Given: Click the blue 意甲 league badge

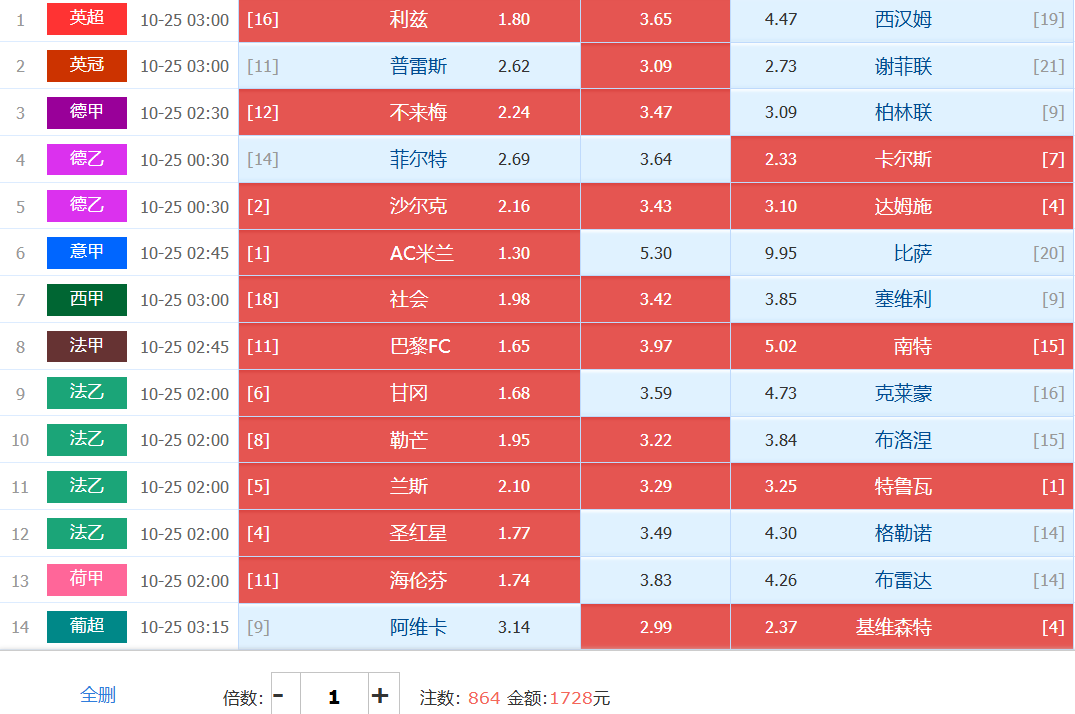Looking at the screenshot, I should point(87,253).
